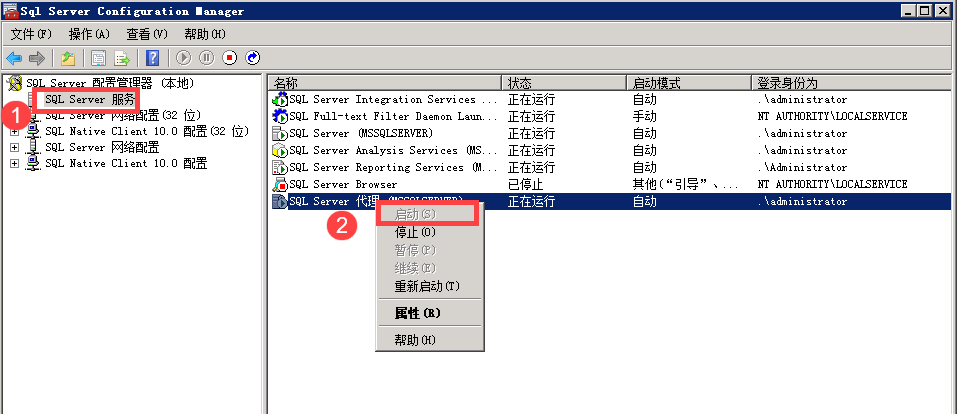Select SQL Full-text Filter Daemon Launcher row name

(x=394, y=116)
